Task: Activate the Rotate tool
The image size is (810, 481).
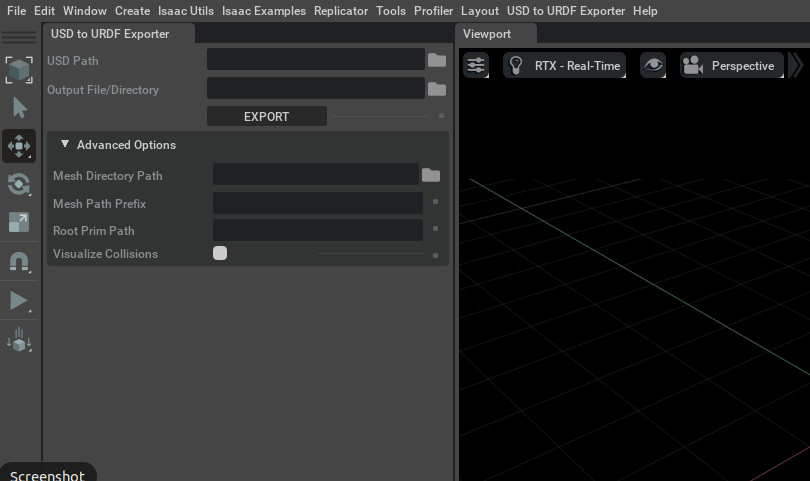Action: click(x=19, y=184)
